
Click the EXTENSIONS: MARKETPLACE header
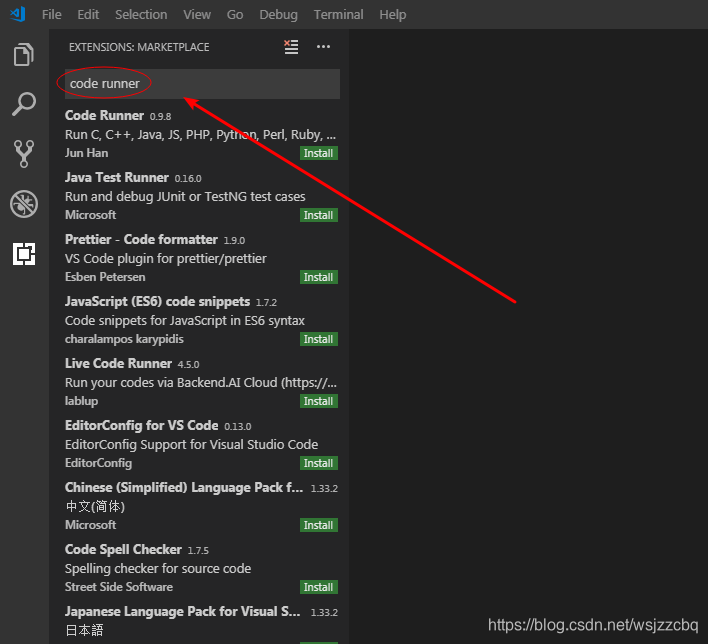point(139,47)
